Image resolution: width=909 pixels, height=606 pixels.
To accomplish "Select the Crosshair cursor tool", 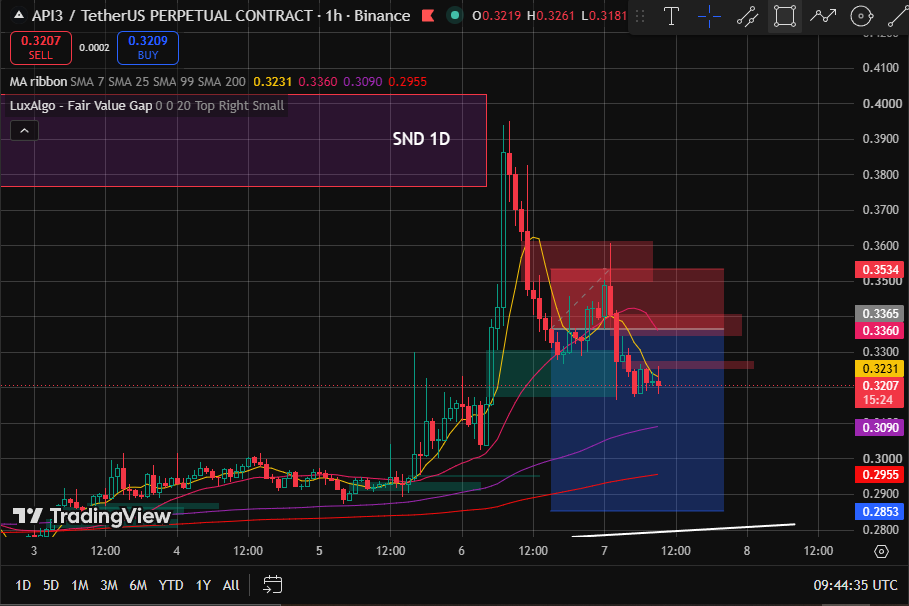I will click(709, 16).
